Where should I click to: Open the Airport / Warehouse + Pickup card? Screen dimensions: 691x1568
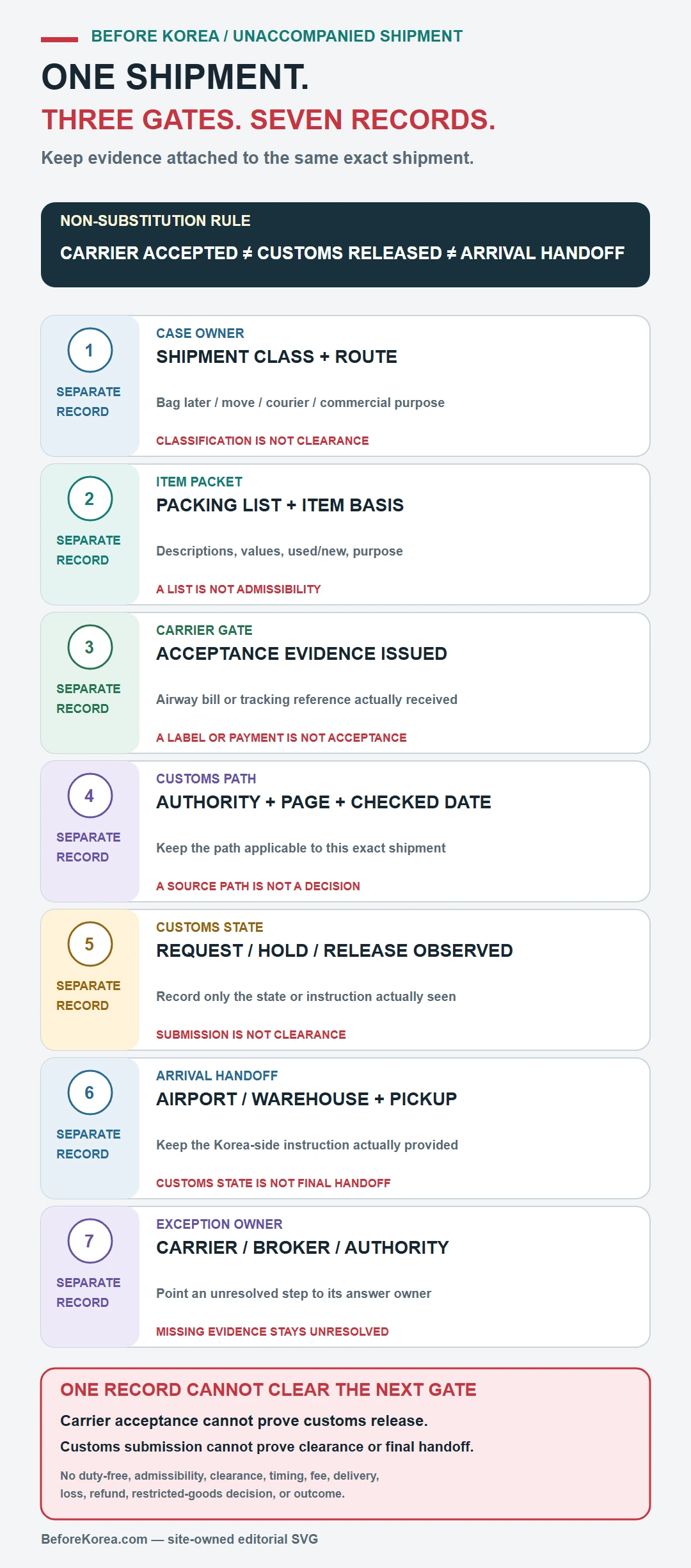[x=345, y=1128]
